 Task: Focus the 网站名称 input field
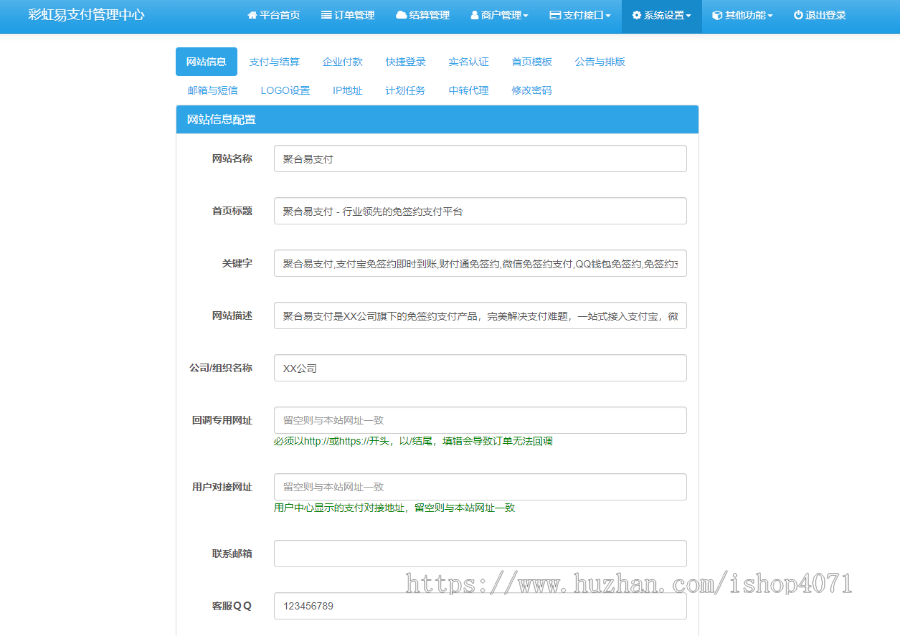tap(480, 159)
